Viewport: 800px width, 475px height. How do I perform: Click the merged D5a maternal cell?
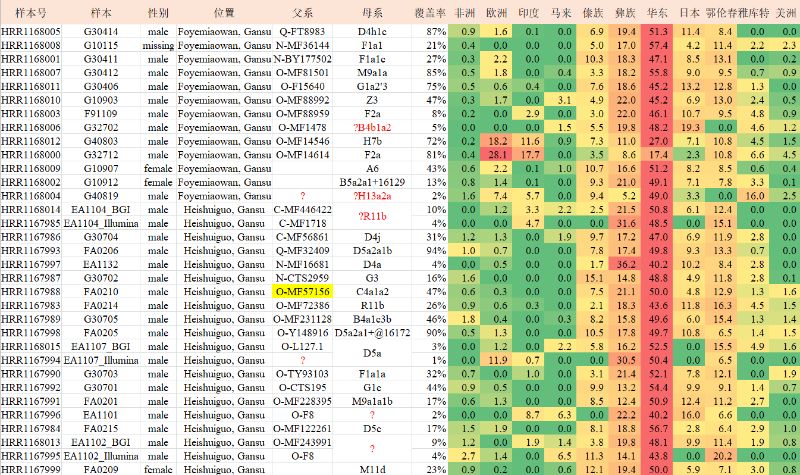(x=372, y=353)
